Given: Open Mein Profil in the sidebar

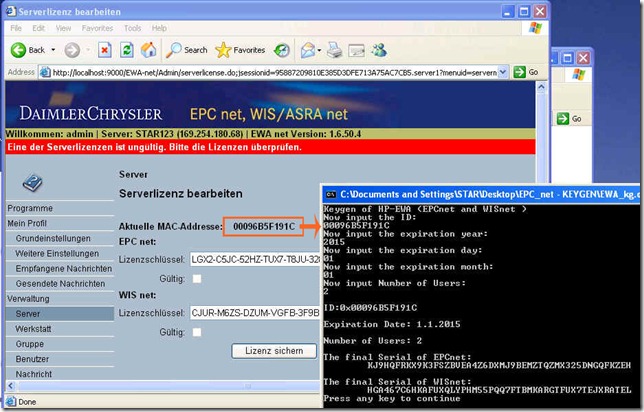Looking at the screenshot, I should [x=27, y=223].
